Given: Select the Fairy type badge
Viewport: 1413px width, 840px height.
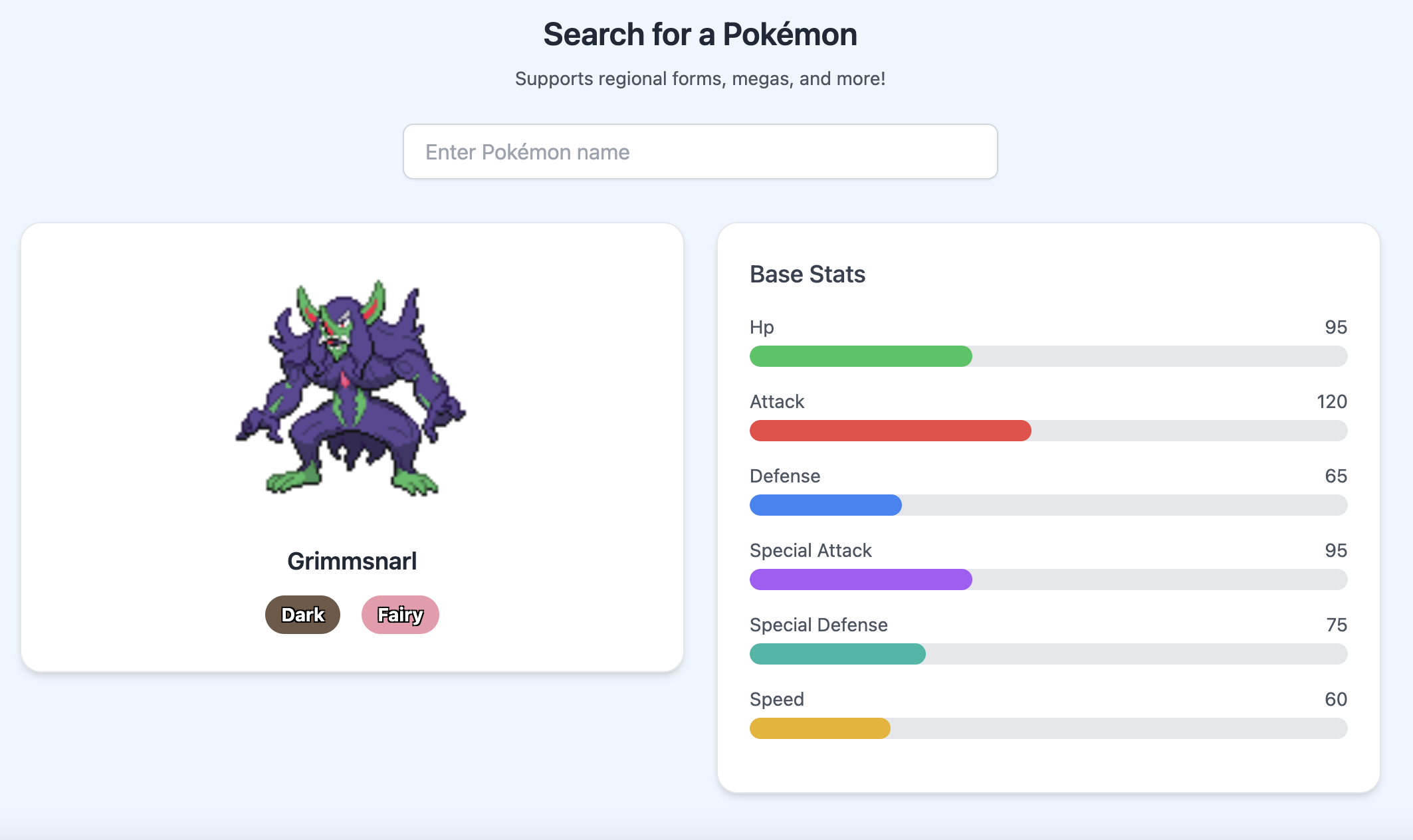Looking at the screenshot, I should [400, 615].
